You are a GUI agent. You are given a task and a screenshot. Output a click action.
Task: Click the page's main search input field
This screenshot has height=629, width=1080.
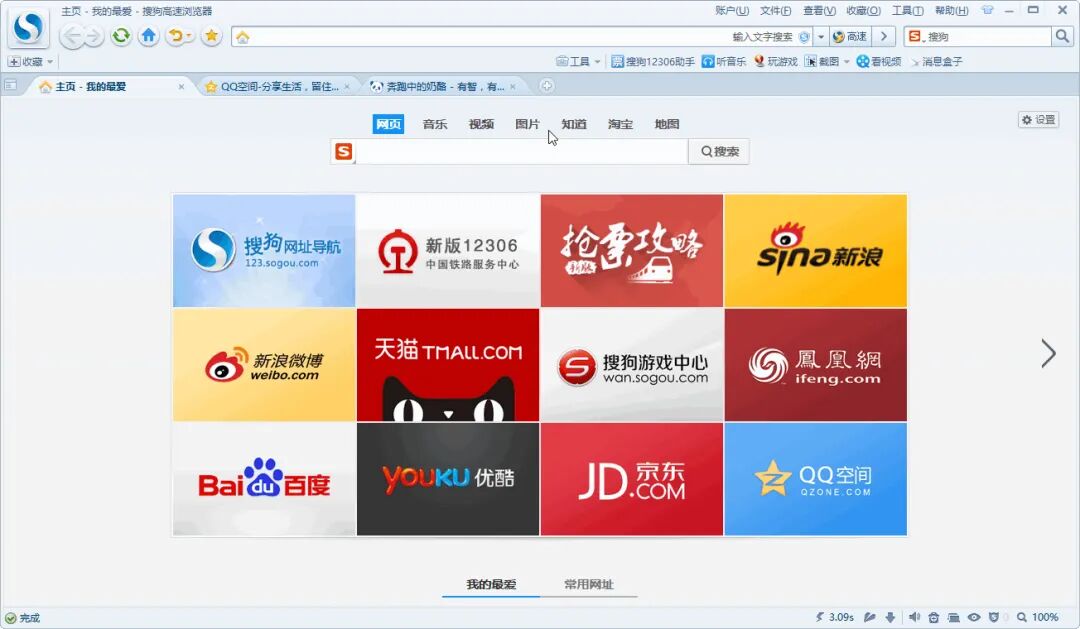tap(521, 152)
